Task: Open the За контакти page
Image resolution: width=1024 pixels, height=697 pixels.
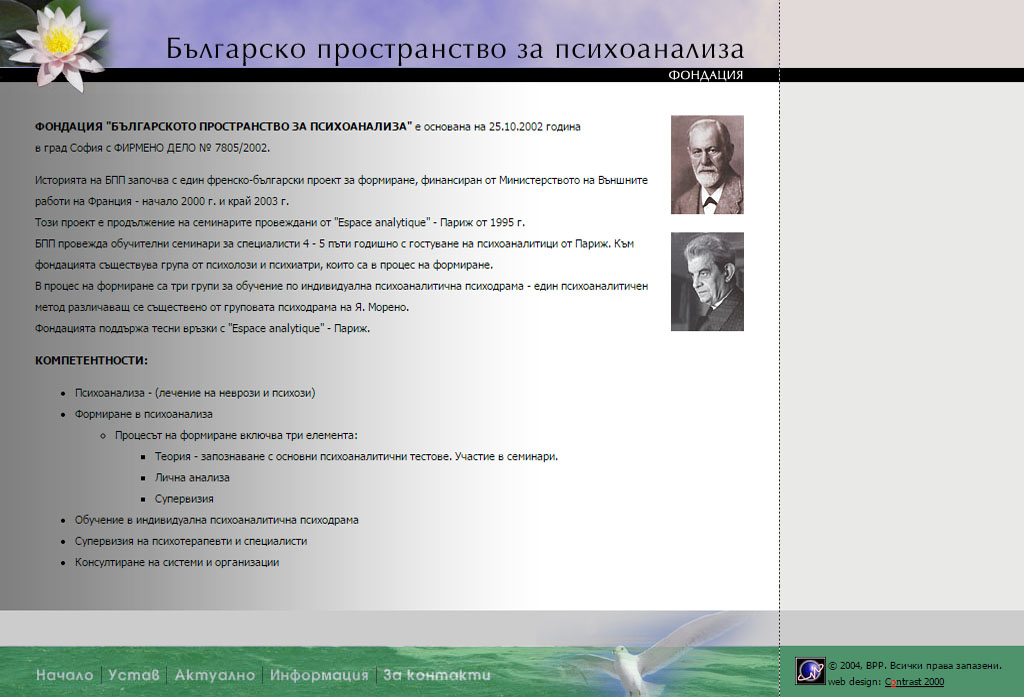Action: [437, 675]
